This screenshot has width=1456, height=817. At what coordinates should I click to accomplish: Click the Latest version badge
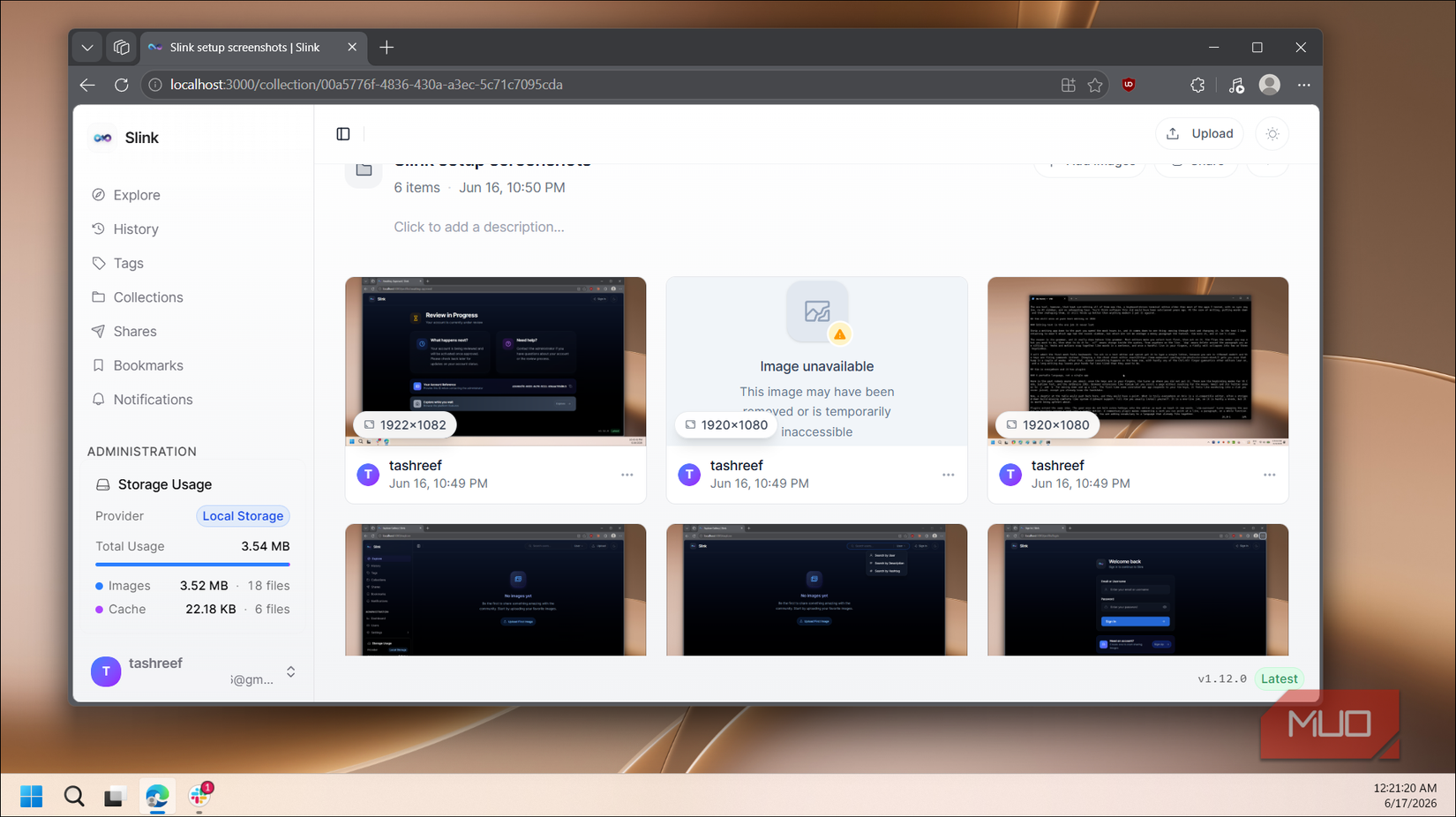(x=1279, y=678)
